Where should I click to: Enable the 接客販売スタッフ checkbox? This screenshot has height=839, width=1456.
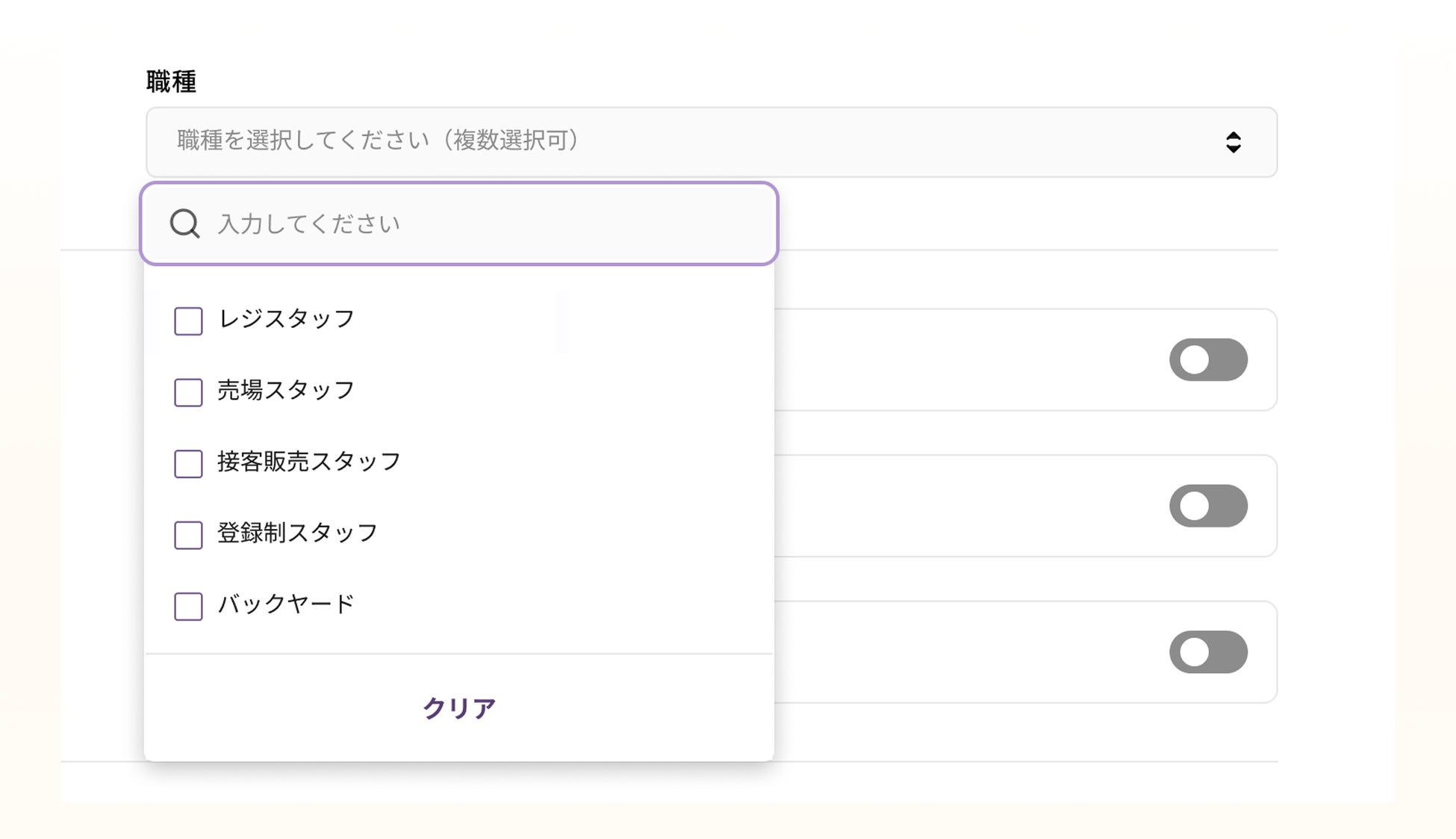coord(188,464)
